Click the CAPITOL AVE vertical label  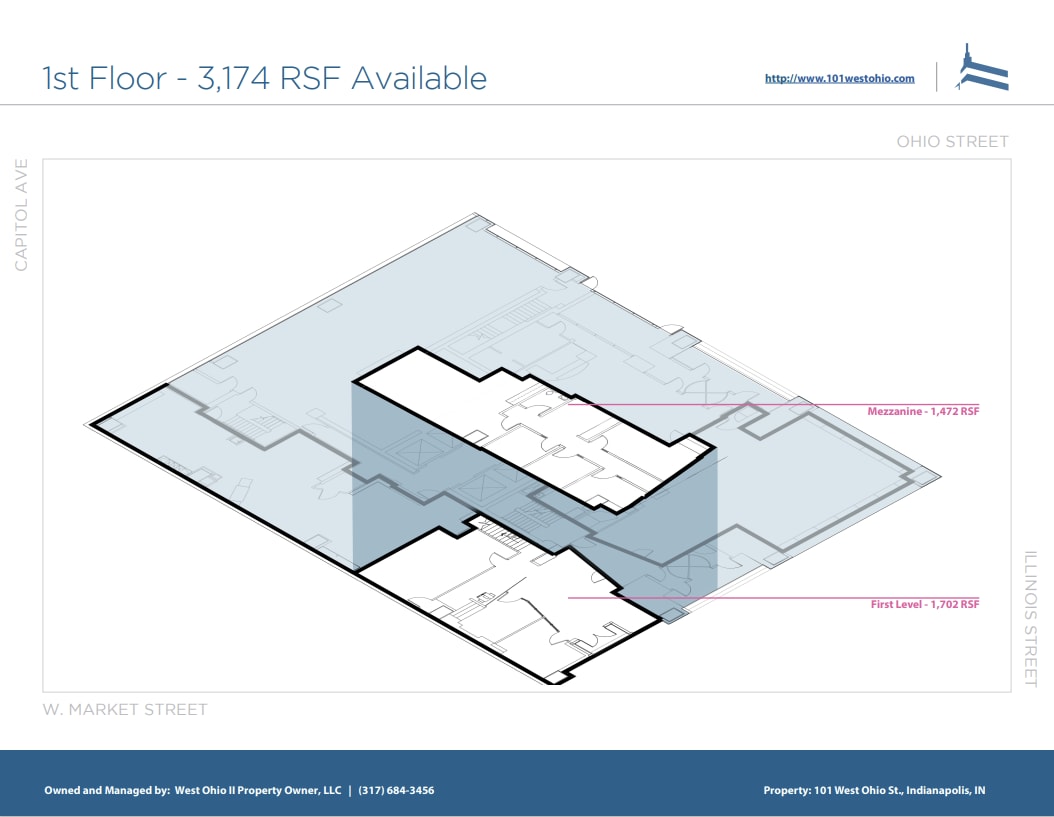click(21, 214)
